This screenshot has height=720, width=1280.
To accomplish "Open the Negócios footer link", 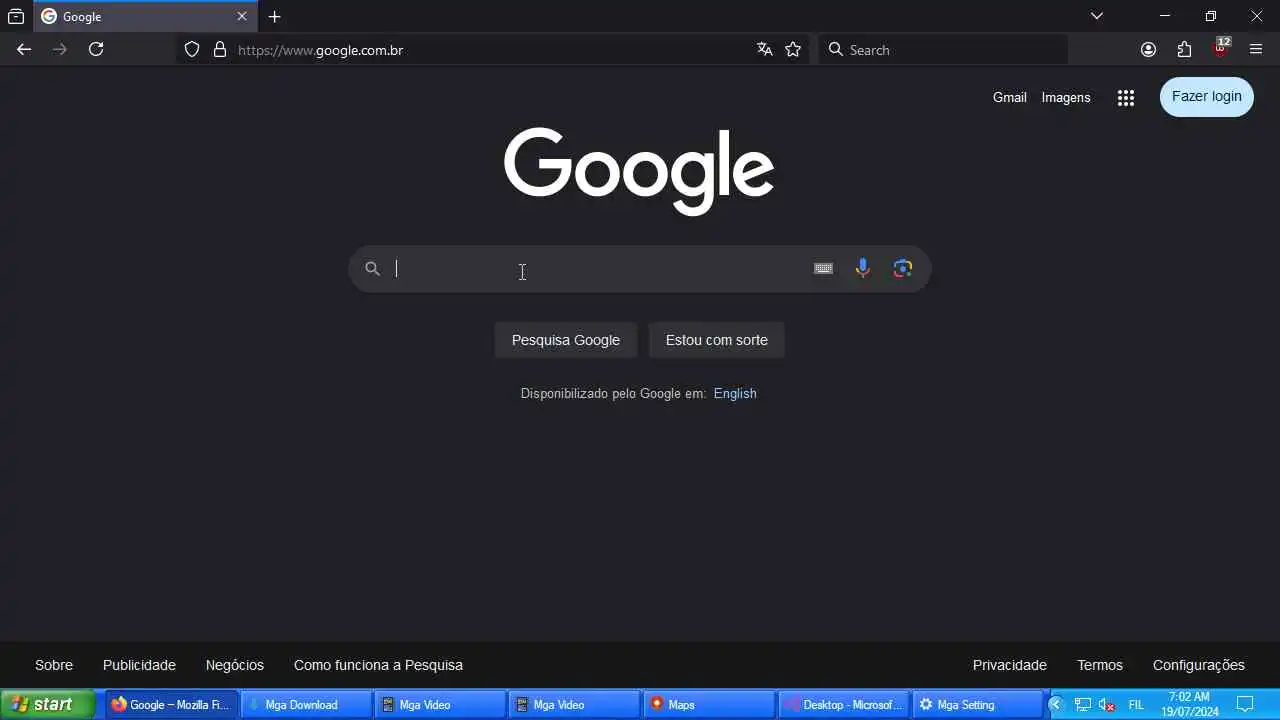I will (235, 665).
